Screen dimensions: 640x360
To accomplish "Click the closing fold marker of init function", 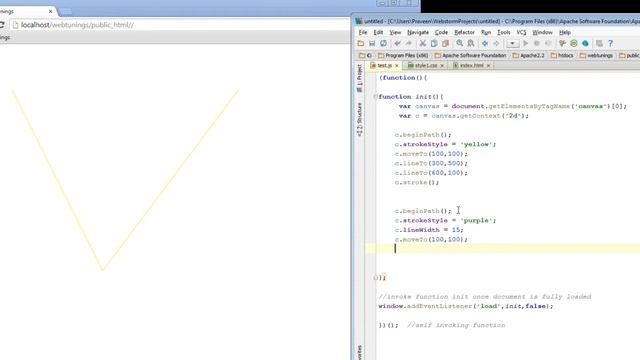I will pyautogui.click(x=376, y=278).
